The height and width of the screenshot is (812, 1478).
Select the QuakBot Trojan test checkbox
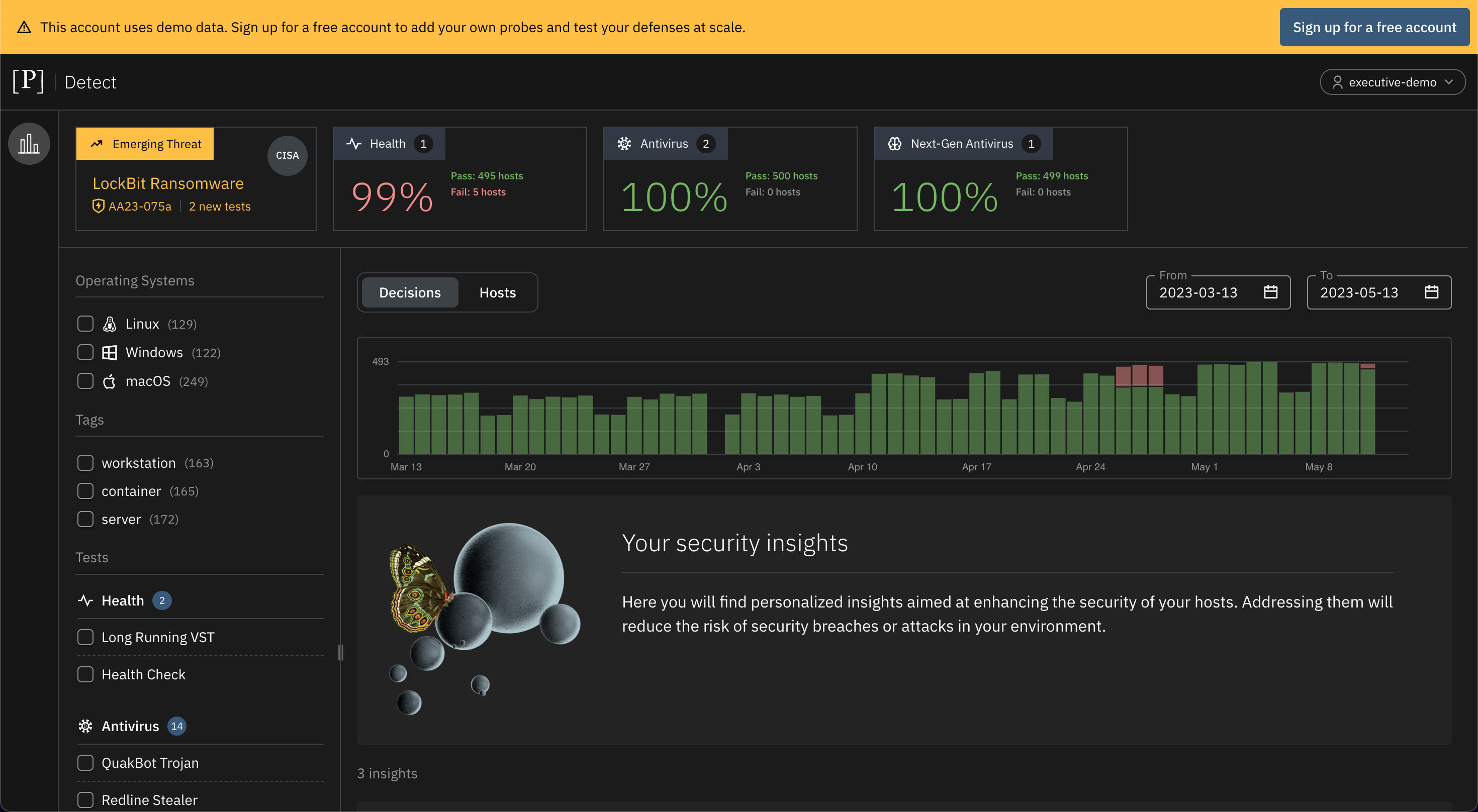click(85, 763)
